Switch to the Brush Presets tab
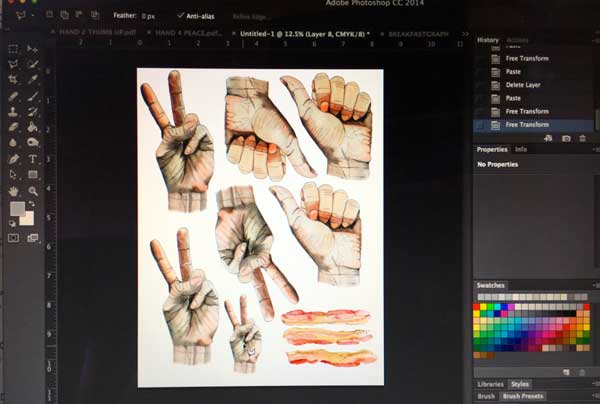600x404 pixels. pyautogui.click(x=523, y=396)
